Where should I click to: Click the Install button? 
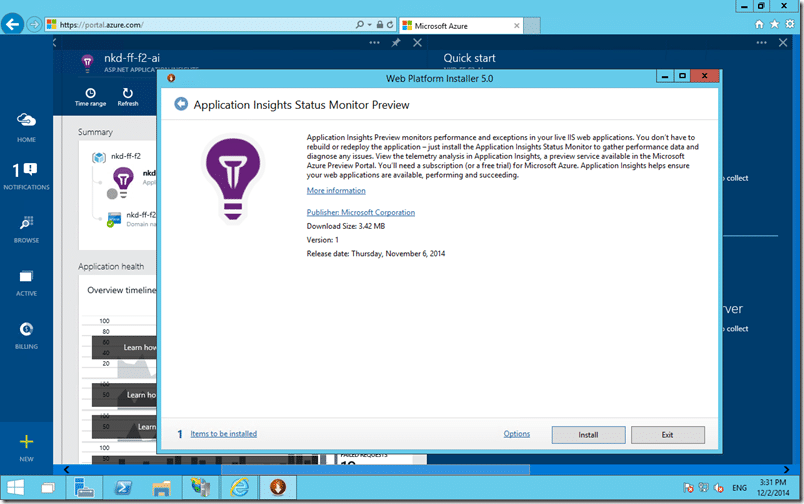tap(588, 435)
